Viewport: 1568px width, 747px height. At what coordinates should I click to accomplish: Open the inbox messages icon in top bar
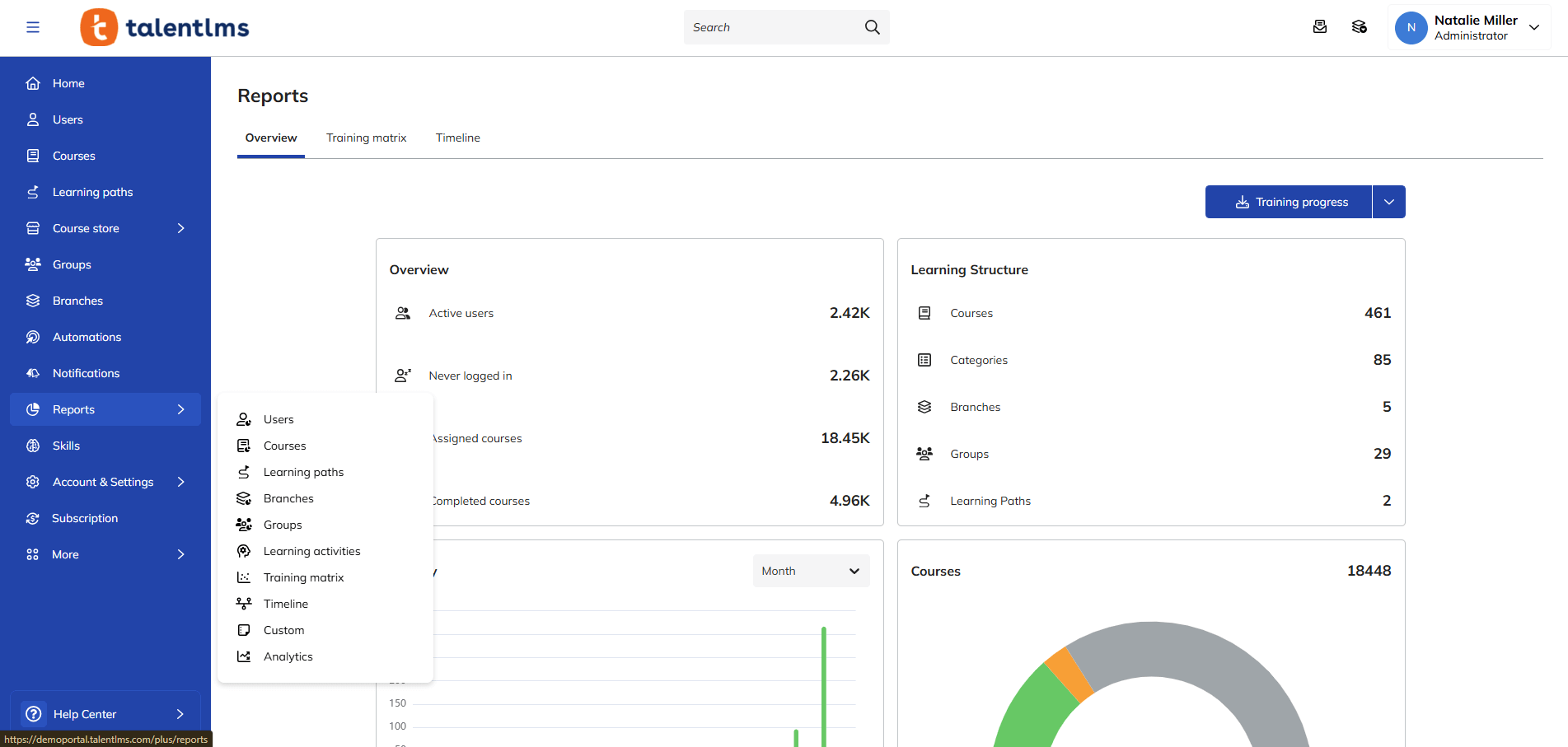pyautogui.click(x=1320, y=26)
